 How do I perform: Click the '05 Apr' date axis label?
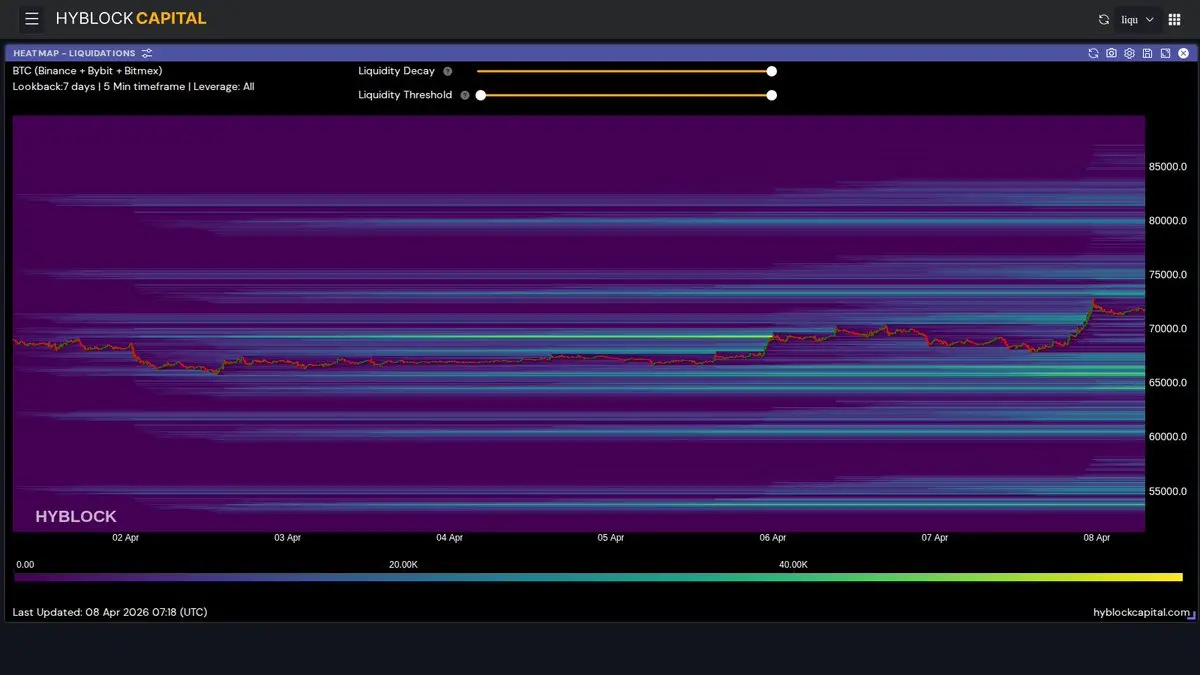[611, 538]
